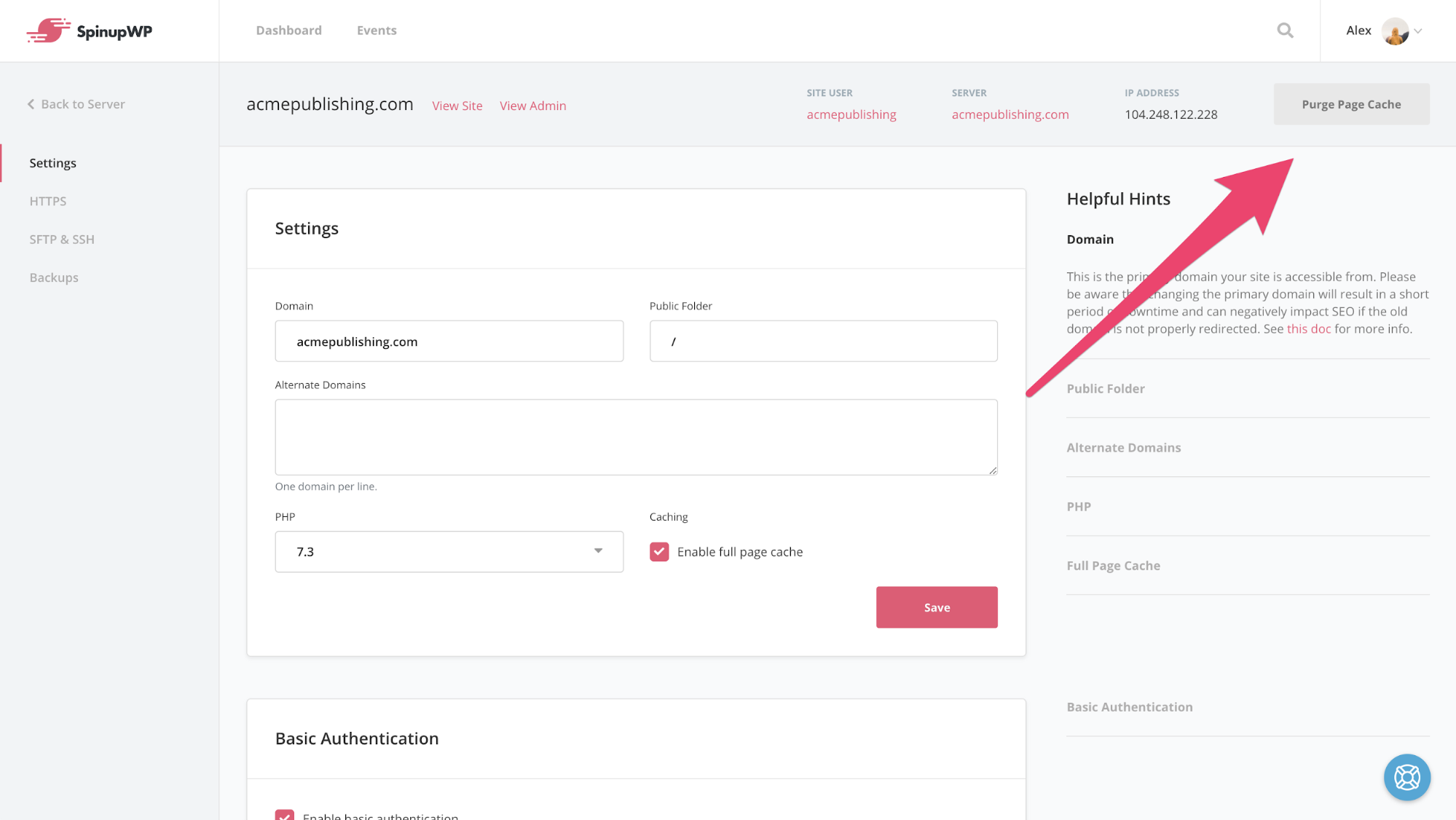The image size is (1456, 820).
Task: Open the Backups settings section
Action: (x=54, y=277)
